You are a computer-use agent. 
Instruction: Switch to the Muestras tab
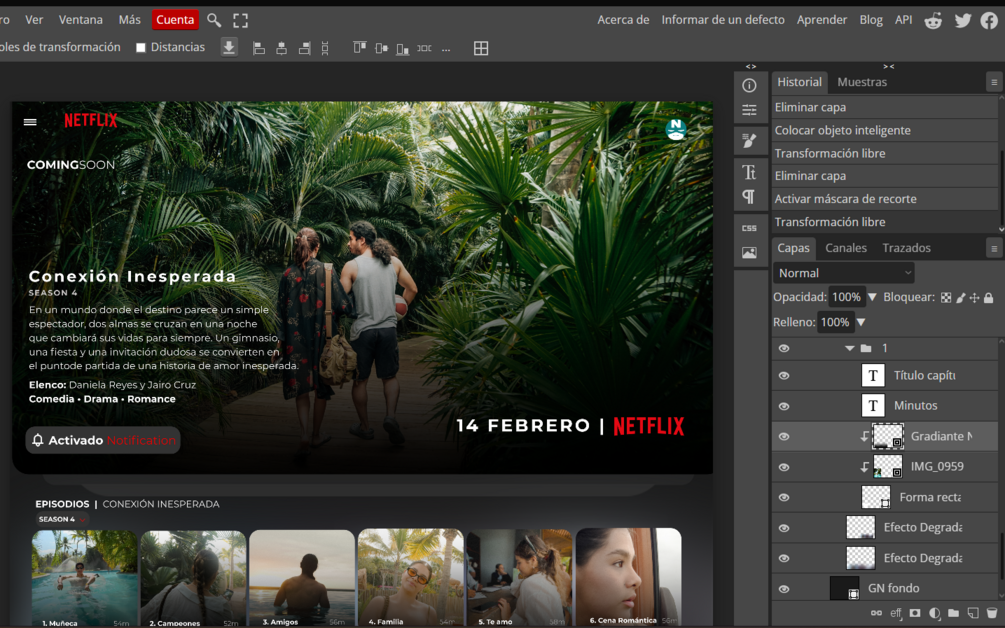coord(862,82)
